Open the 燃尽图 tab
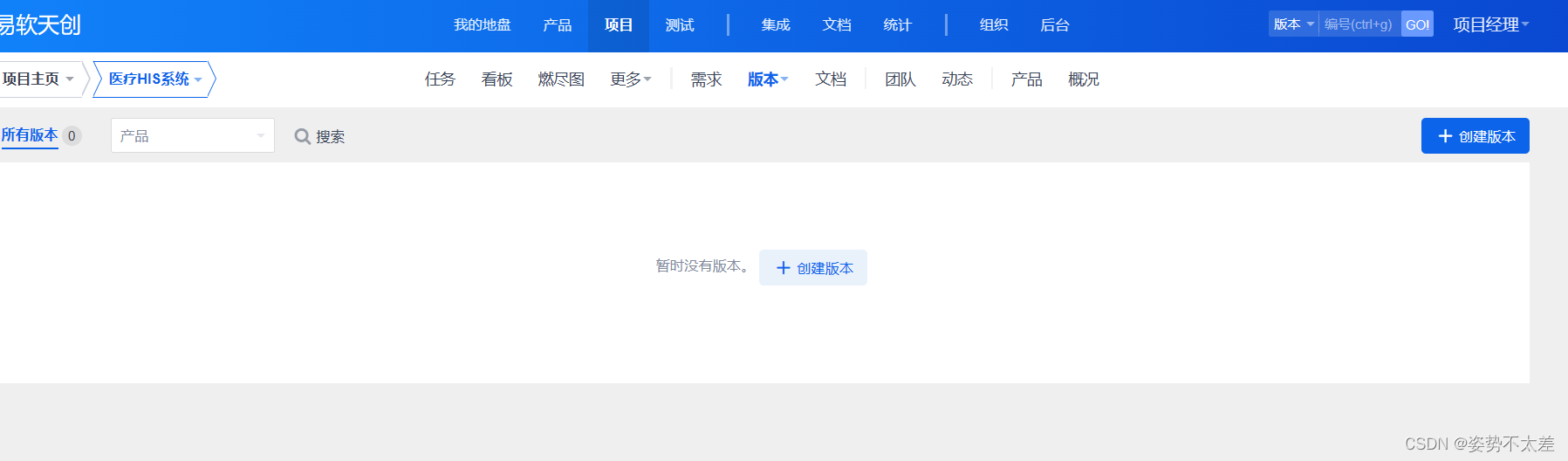 [561, 79]
